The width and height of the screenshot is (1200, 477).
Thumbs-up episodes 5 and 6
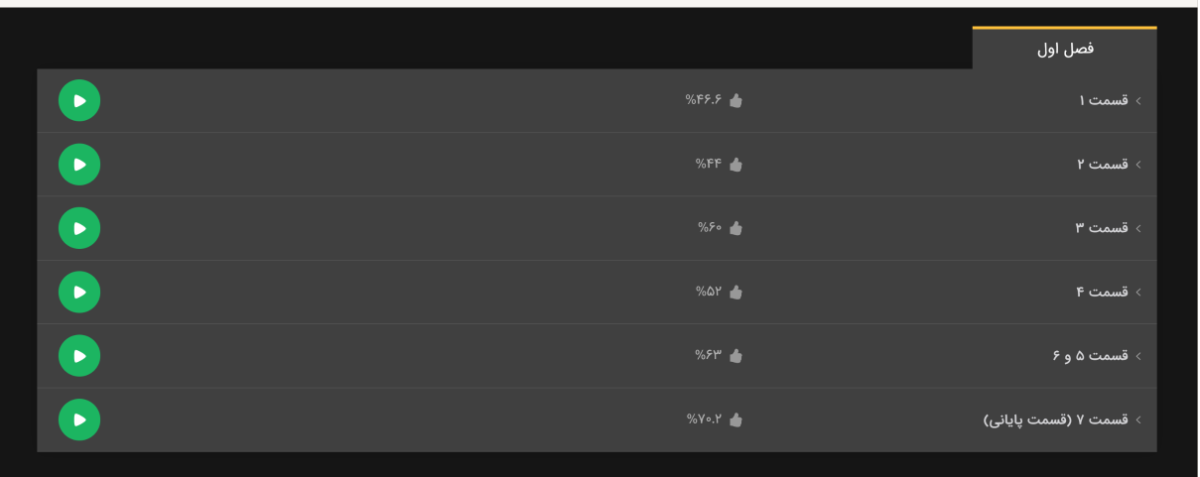pyautogui.click(x=736, y=356)
